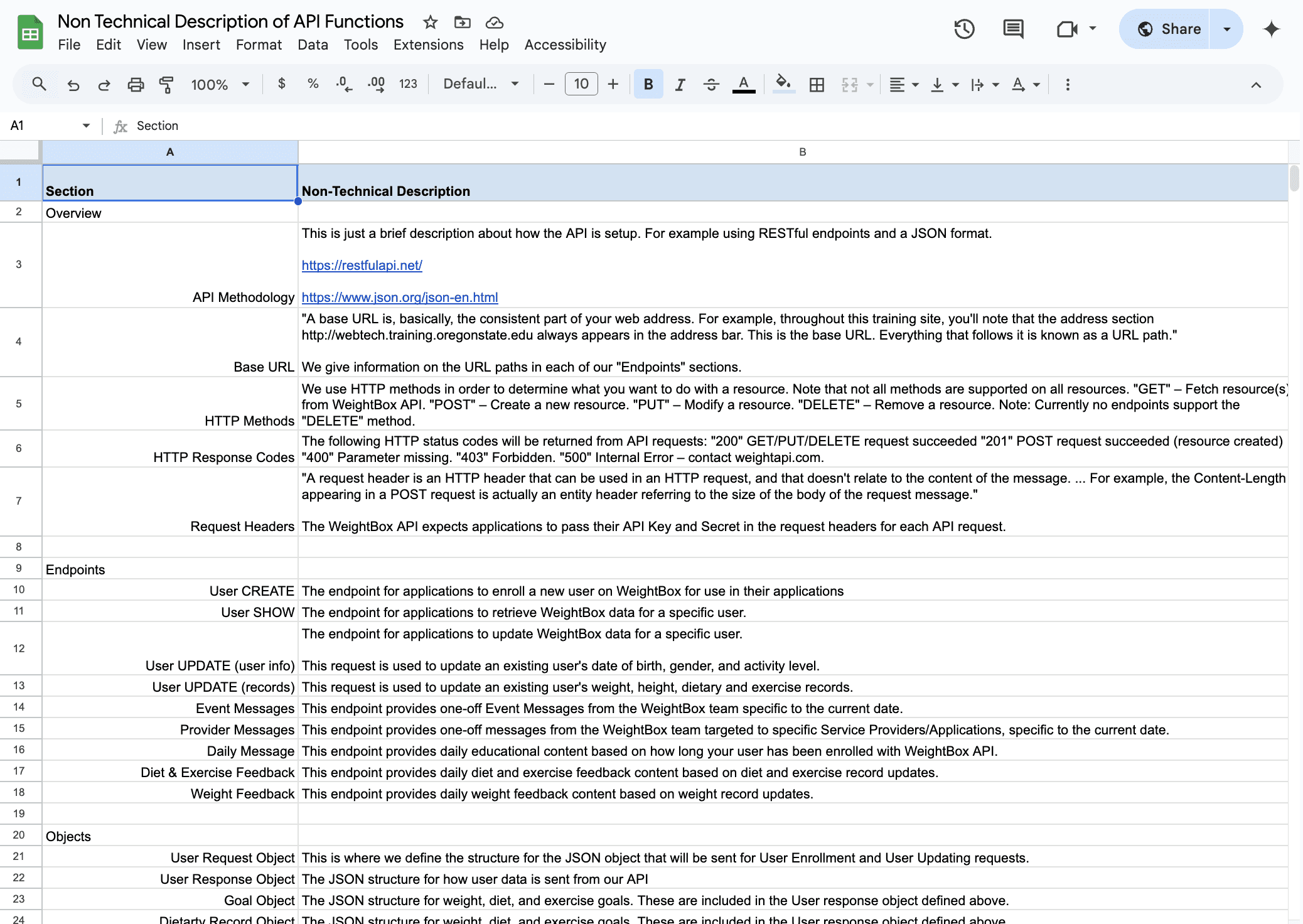Pick a cell fill color

click(783, 84)
